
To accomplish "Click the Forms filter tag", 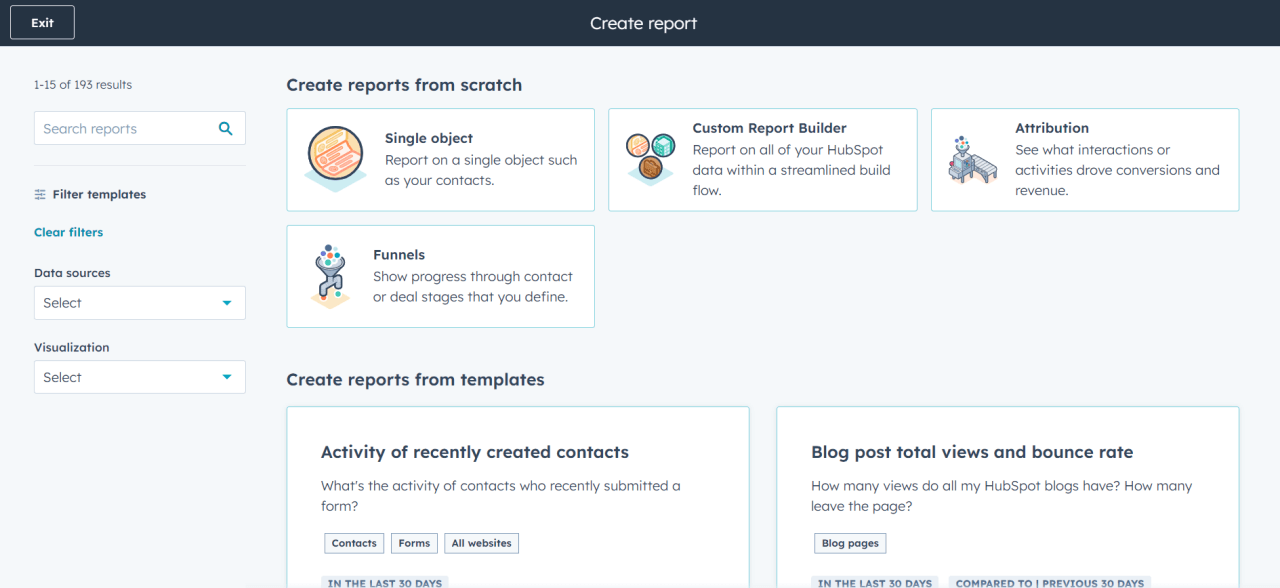I will pyautogui.click(x=413, y=543).
